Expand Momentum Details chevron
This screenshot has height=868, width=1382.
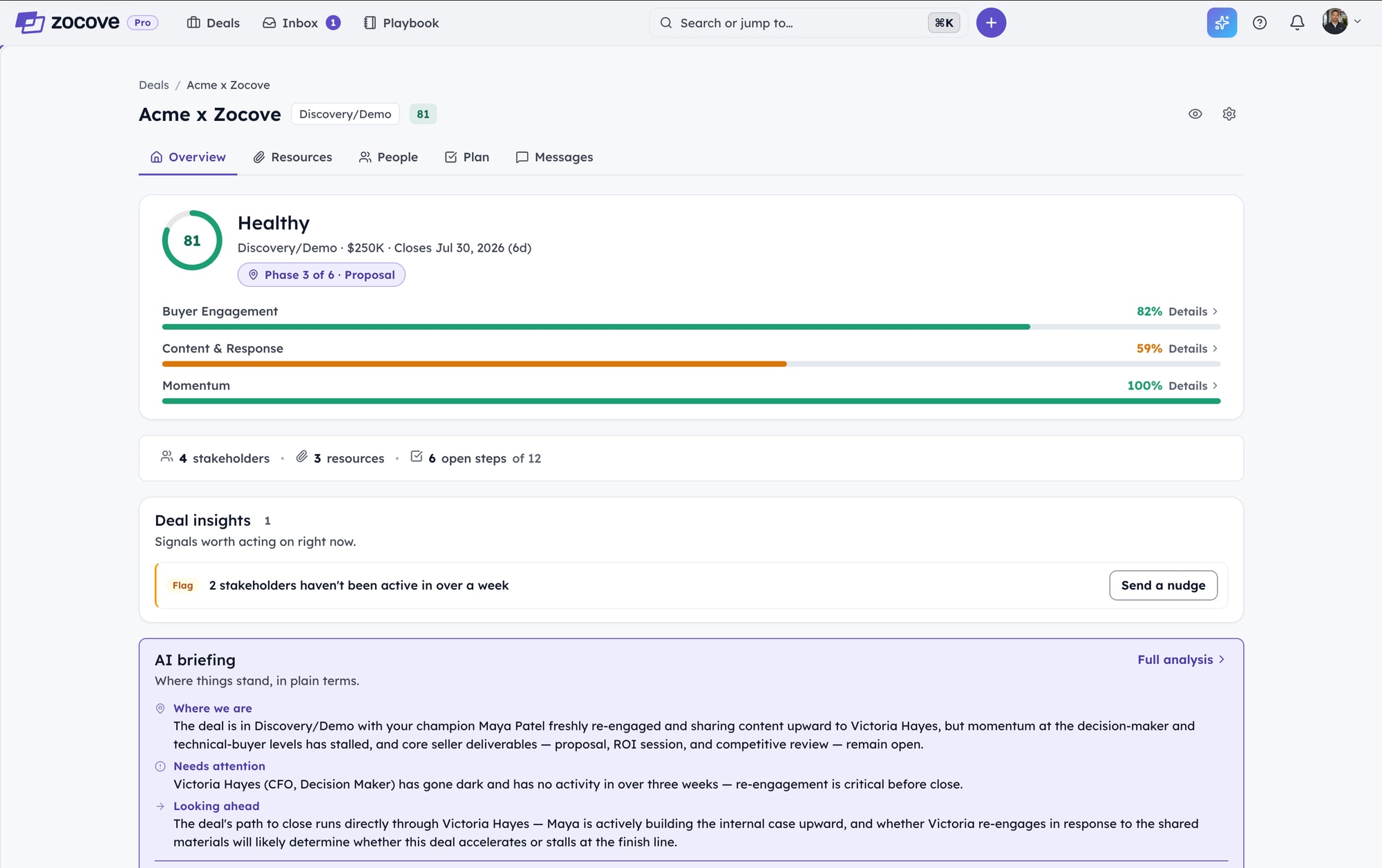point(1215,386)
